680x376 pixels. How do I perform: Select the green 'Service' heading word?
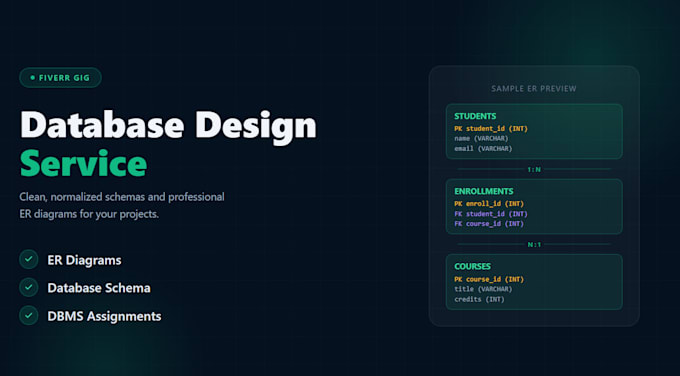(x=83, y=163)
